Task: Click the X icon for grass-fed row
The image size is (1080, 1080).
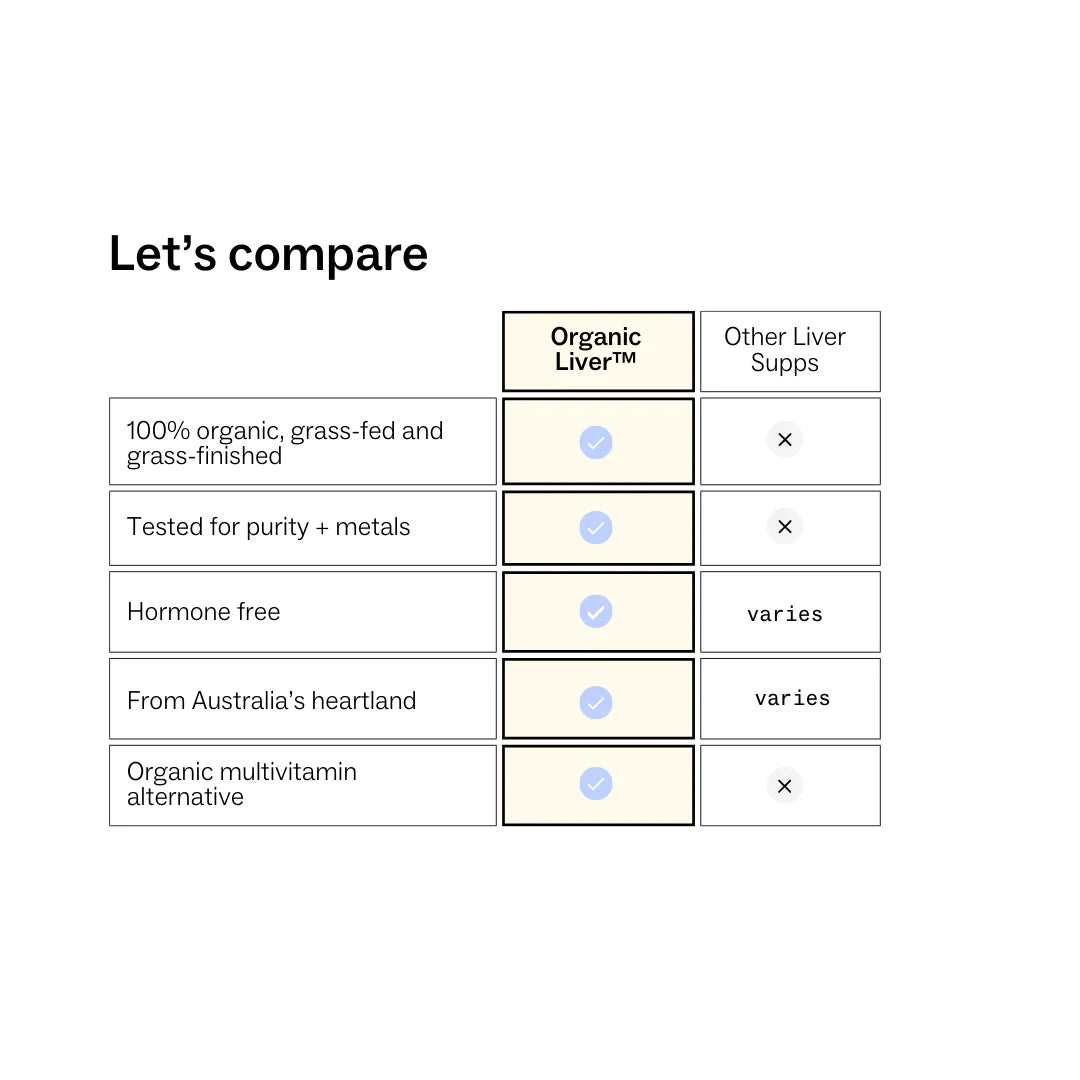Action: 785,440
